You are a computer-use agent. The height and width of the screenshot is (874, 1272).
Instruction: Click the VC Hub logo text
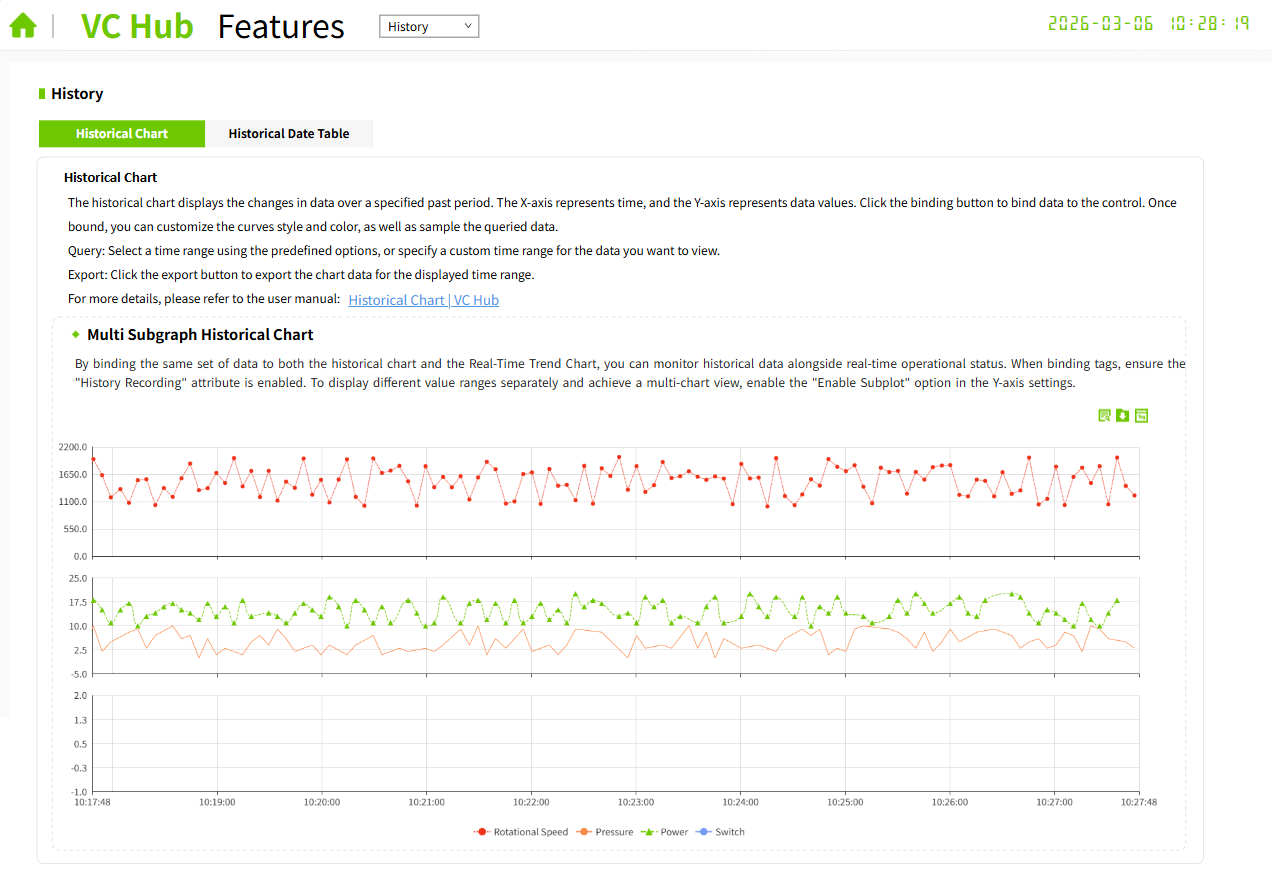click(137, 27)
